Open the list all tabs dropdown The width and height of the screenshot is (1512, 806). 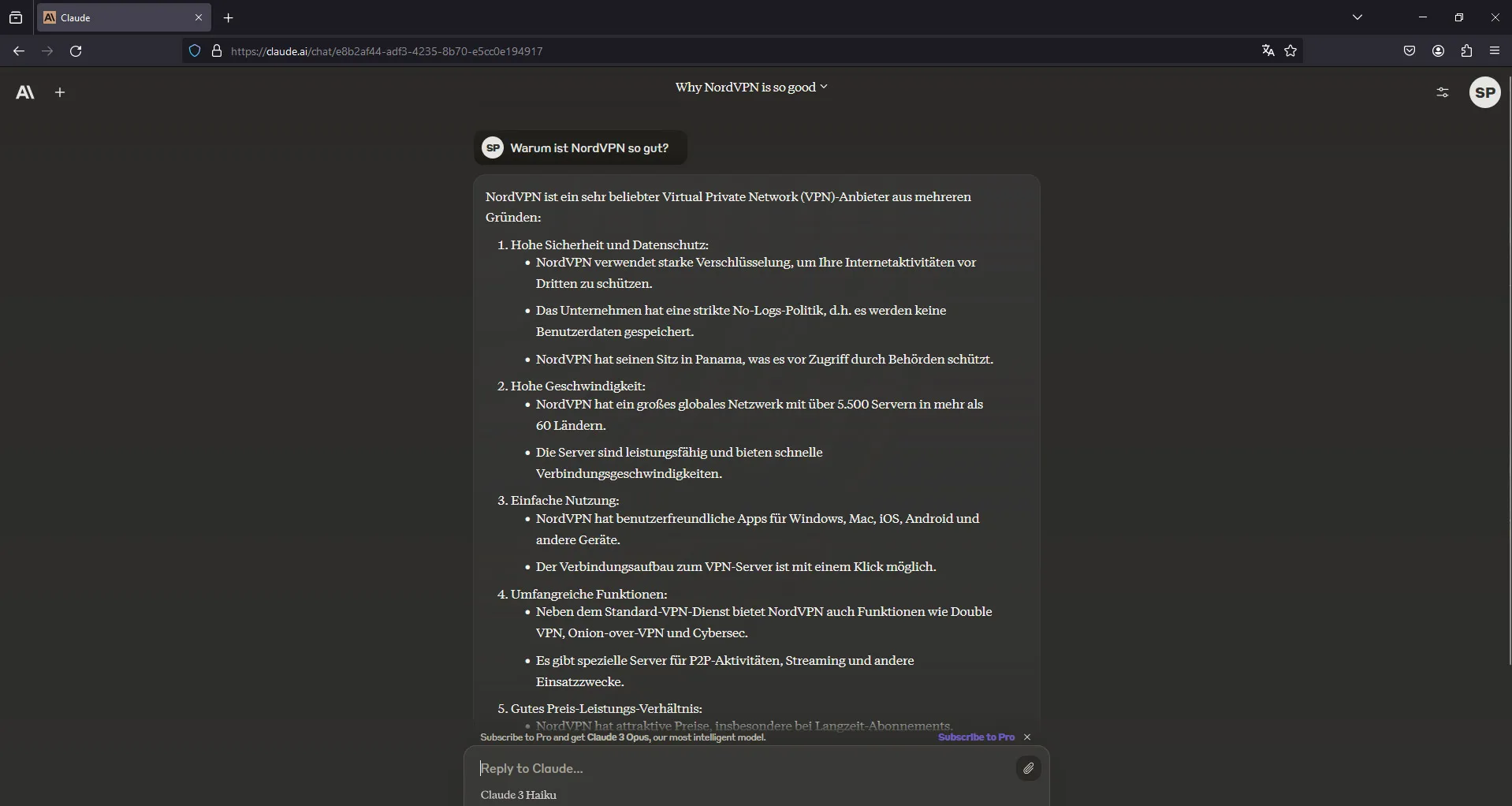pos(1357,17)
